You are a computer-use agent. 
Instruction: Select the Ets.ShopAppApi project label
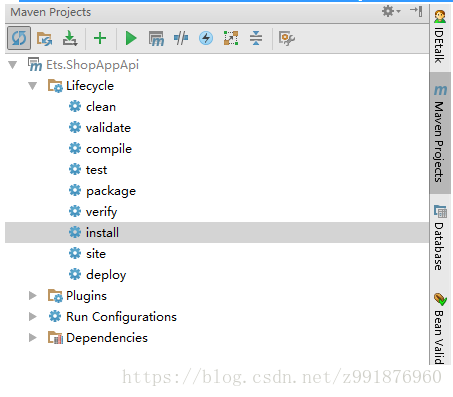pyautogui.click(x=92, y=65)
